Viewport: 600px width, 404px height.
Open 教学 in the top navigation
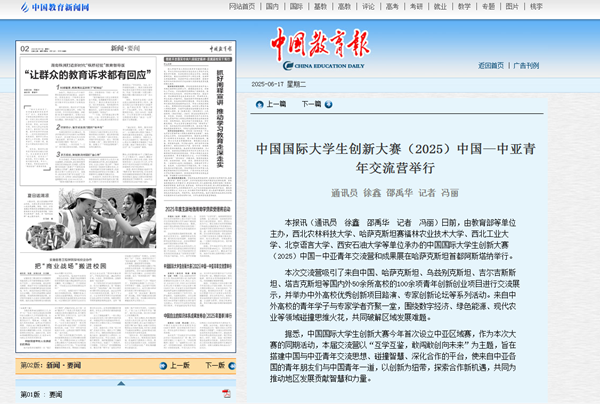(x=464, y=7)
